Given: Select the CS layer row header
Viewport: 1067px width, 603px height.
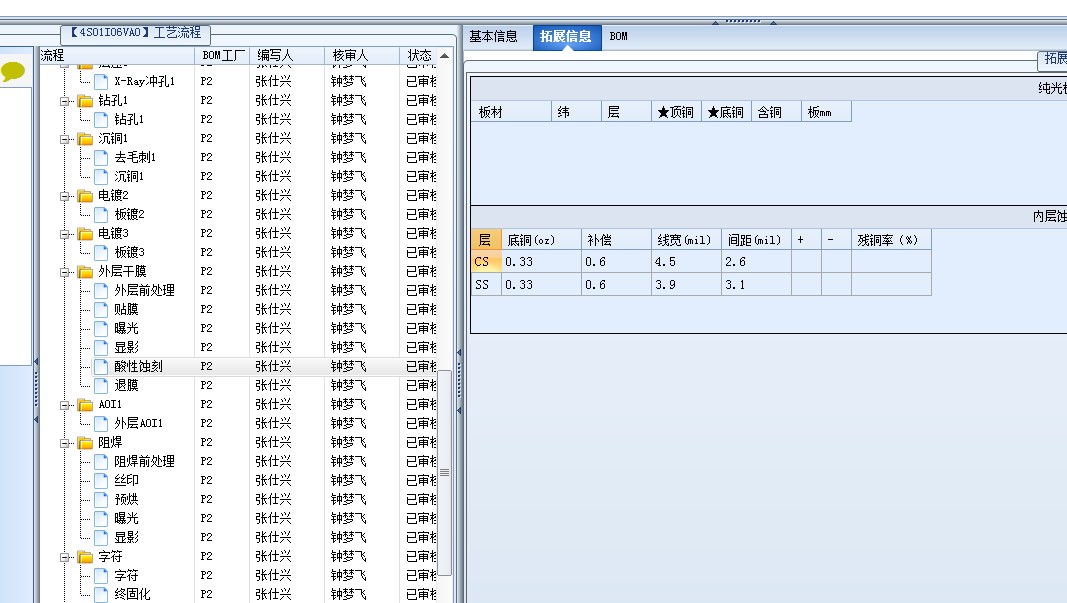Looking at the screenshot, I should click(486, 262).
